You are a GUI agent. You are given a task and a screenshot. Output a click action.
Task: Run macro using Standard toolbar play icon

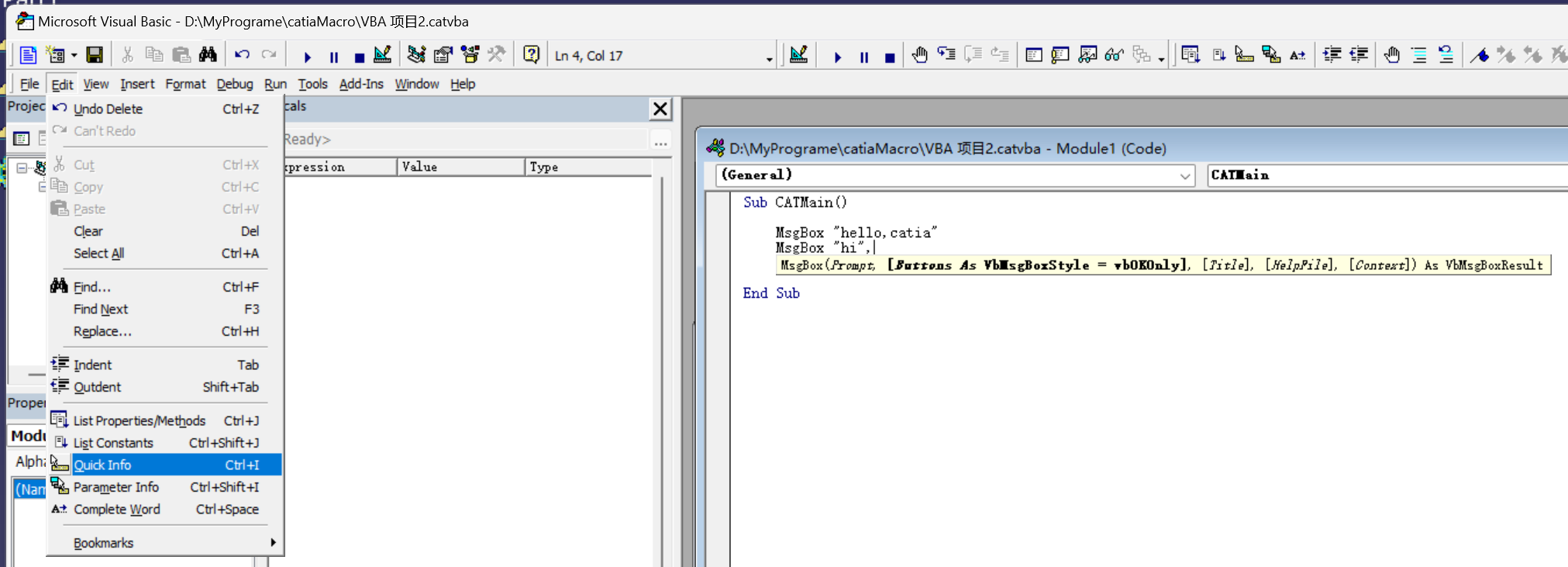(x=307, y=57)
